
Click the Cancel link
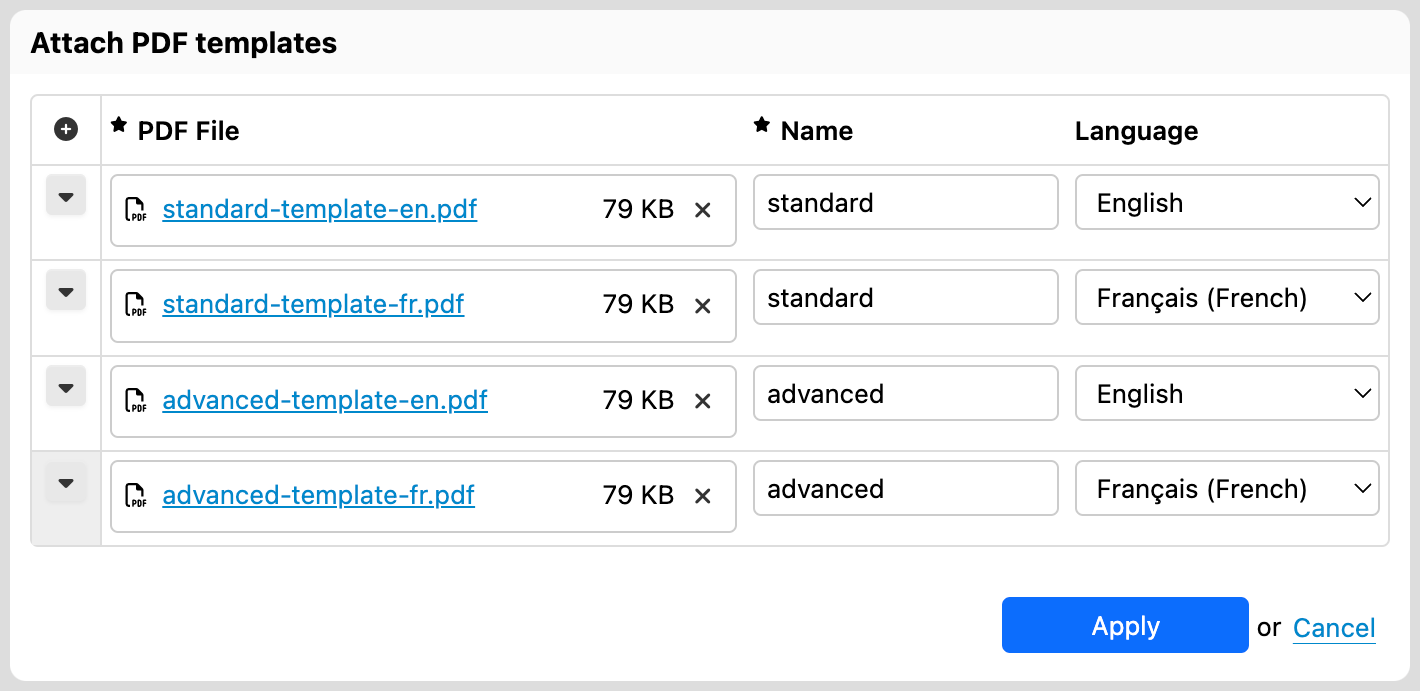(1334, 628)
